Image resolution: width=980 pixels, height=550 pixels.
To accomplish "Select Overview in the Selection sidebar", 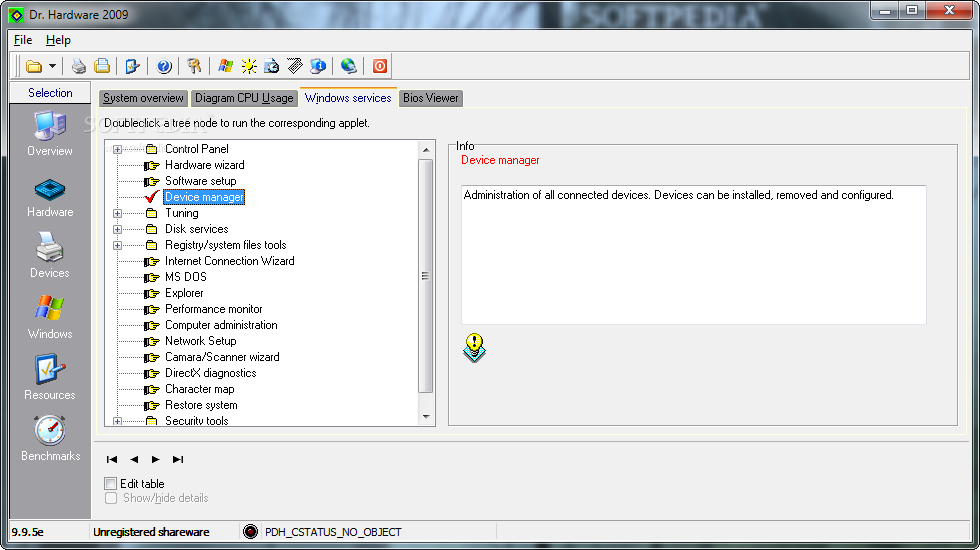I will 50,133.
